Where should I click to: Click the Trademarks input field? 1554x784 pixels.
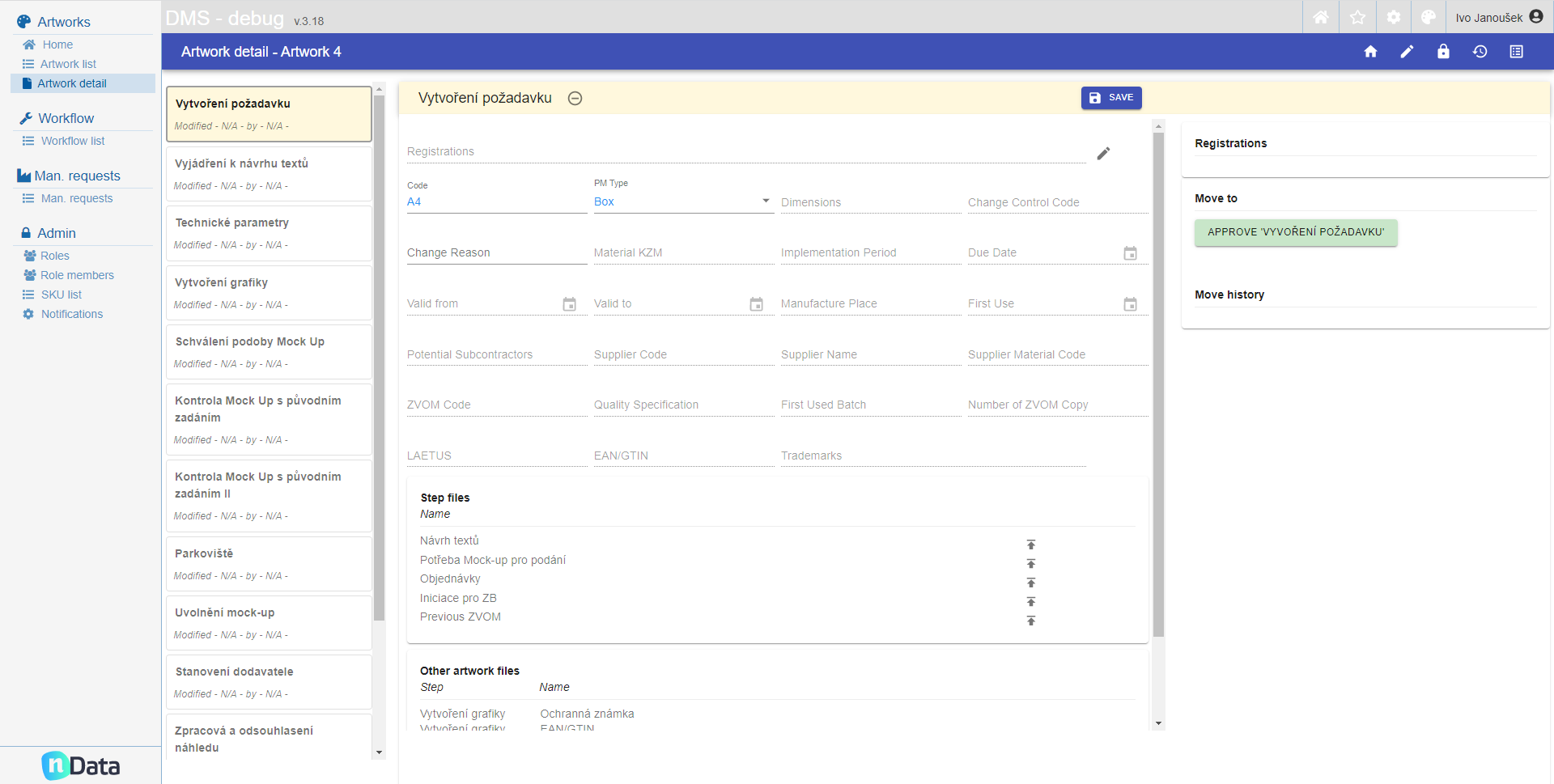tap(932, 456)
